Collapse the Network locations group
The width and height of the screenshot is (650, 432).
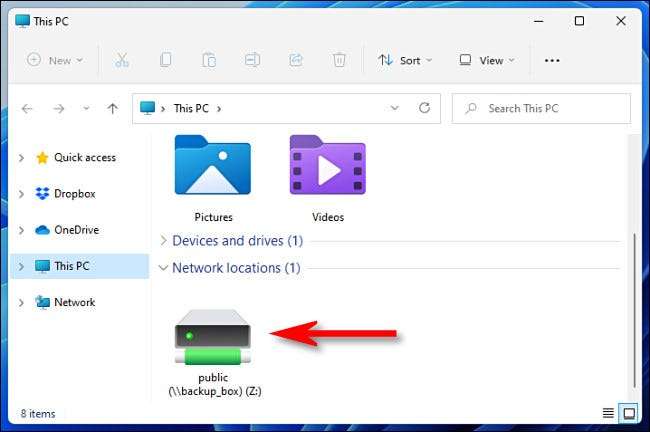pyautogui.click(x=163, y=268)
